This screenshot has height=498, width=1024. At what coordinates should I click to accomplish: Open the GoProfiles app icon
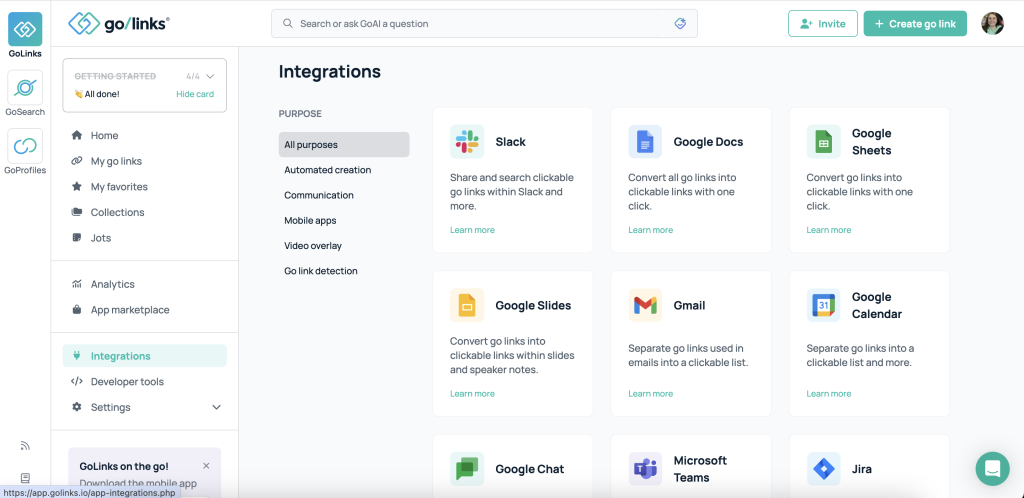[25, 146]
